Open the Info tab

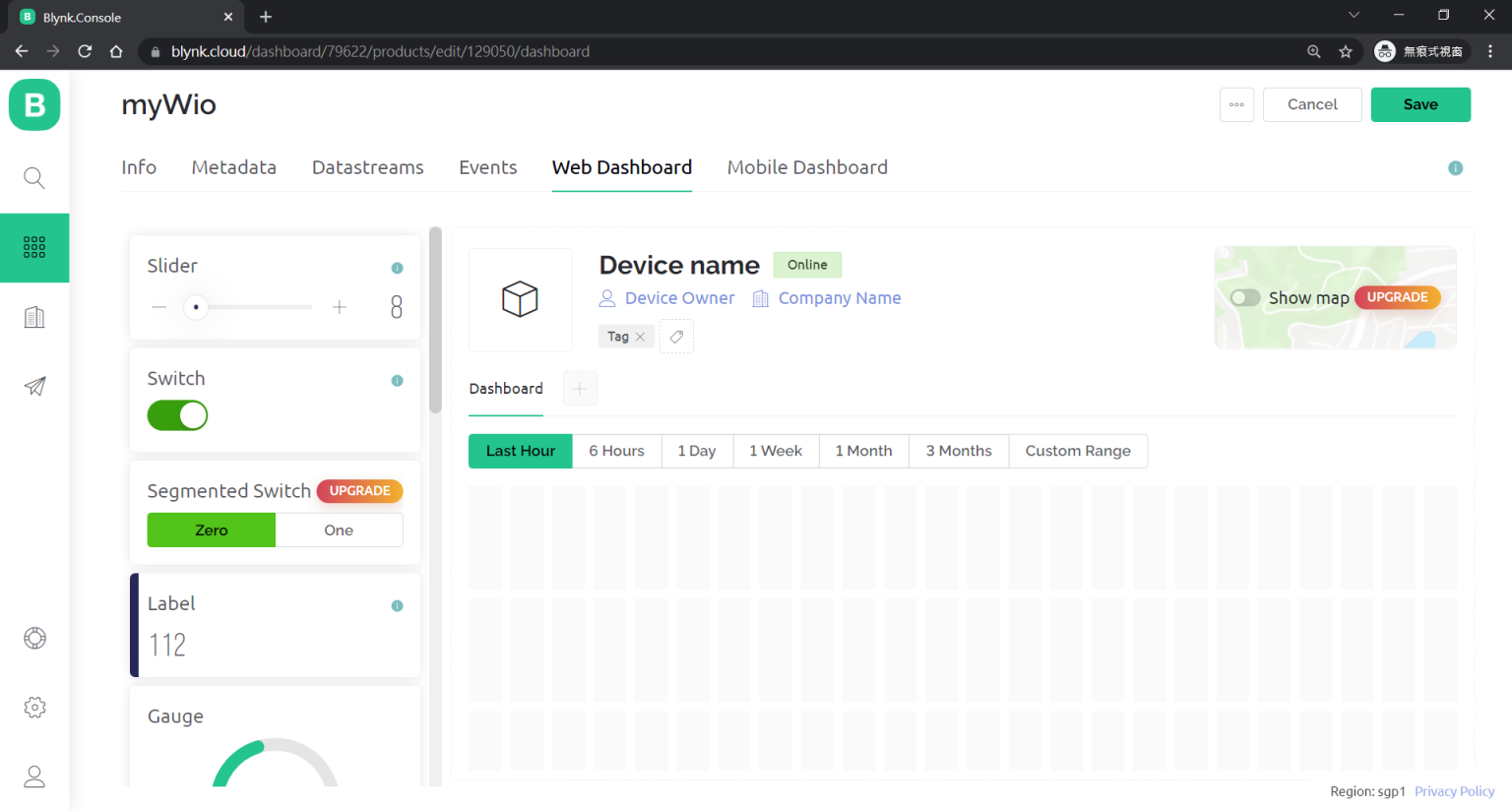tap(139, 167)
